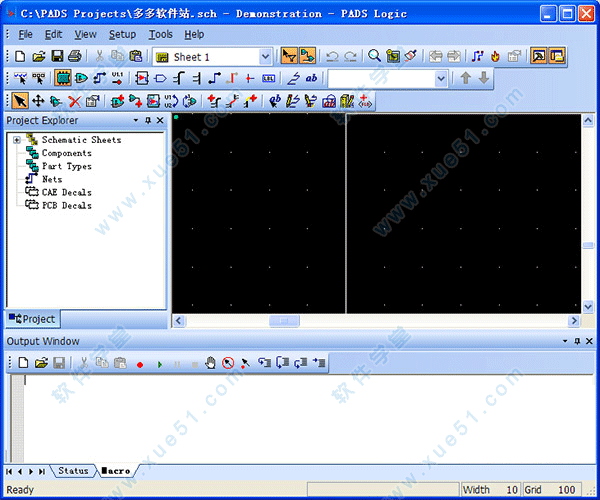Click the New macro page icon in Output Window
The width and height of the screenshot is (600, 500).
(23, 363)
